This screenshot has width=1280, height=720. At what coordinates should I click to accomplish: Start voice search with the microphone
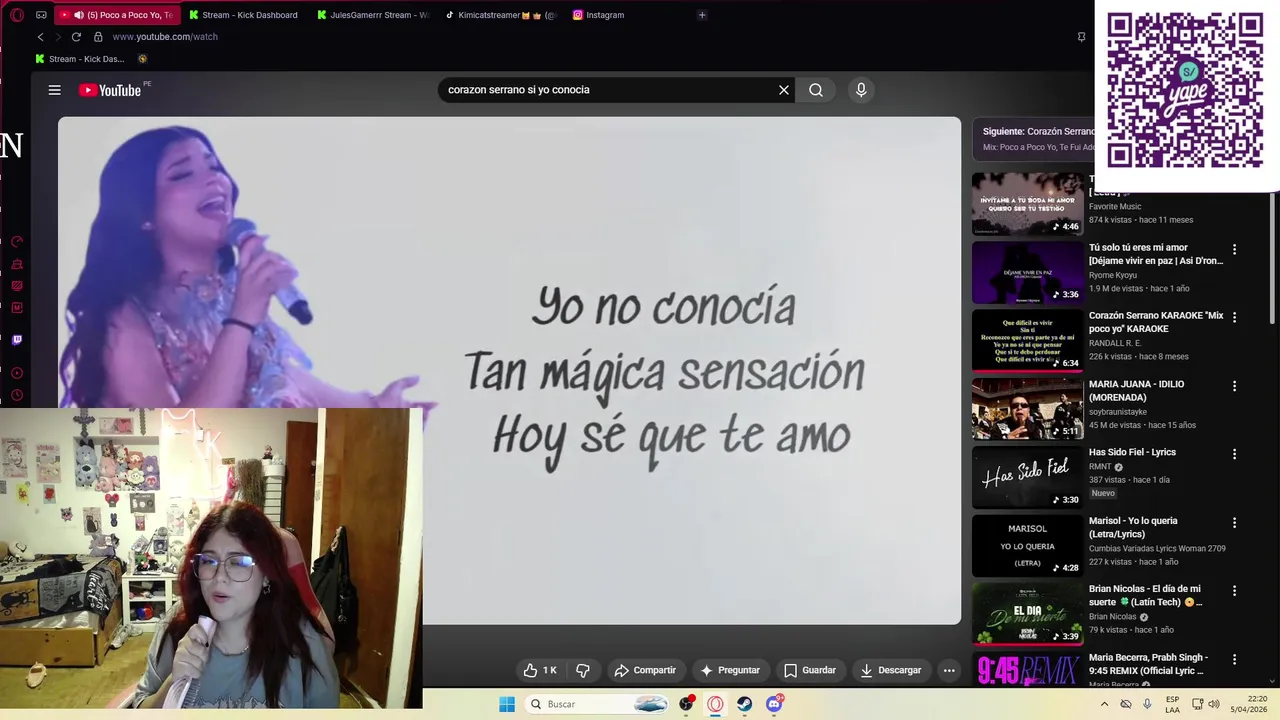click(861, 90)
